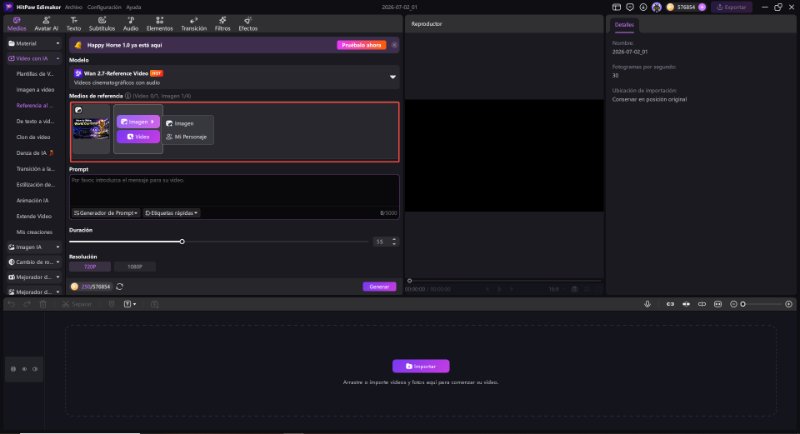Click the bell icon in Happy Horse banner
The width and height of the screenshot is (800, 434).
coord(78,45)
